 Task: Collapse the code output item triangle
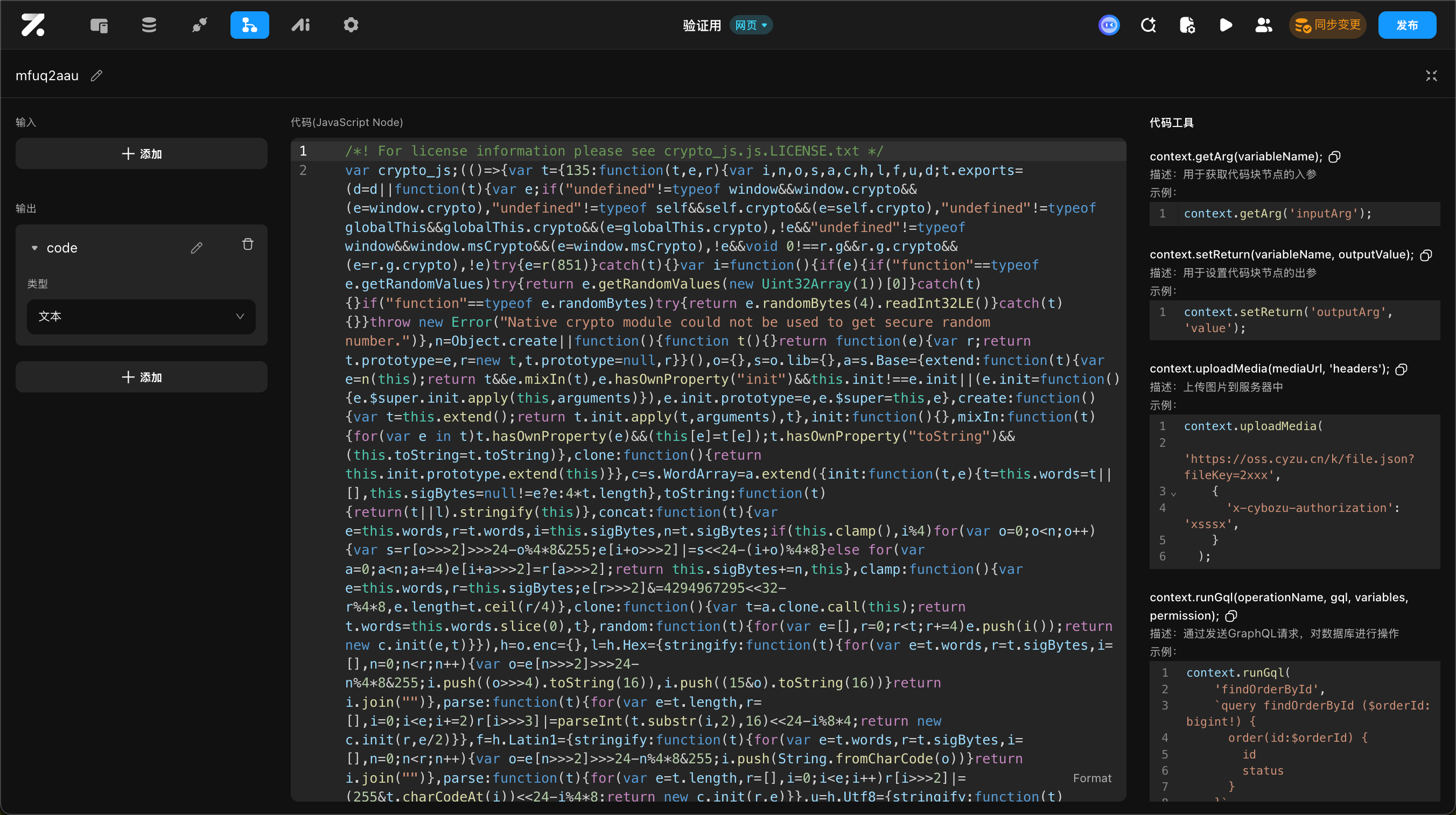point(34,248)
